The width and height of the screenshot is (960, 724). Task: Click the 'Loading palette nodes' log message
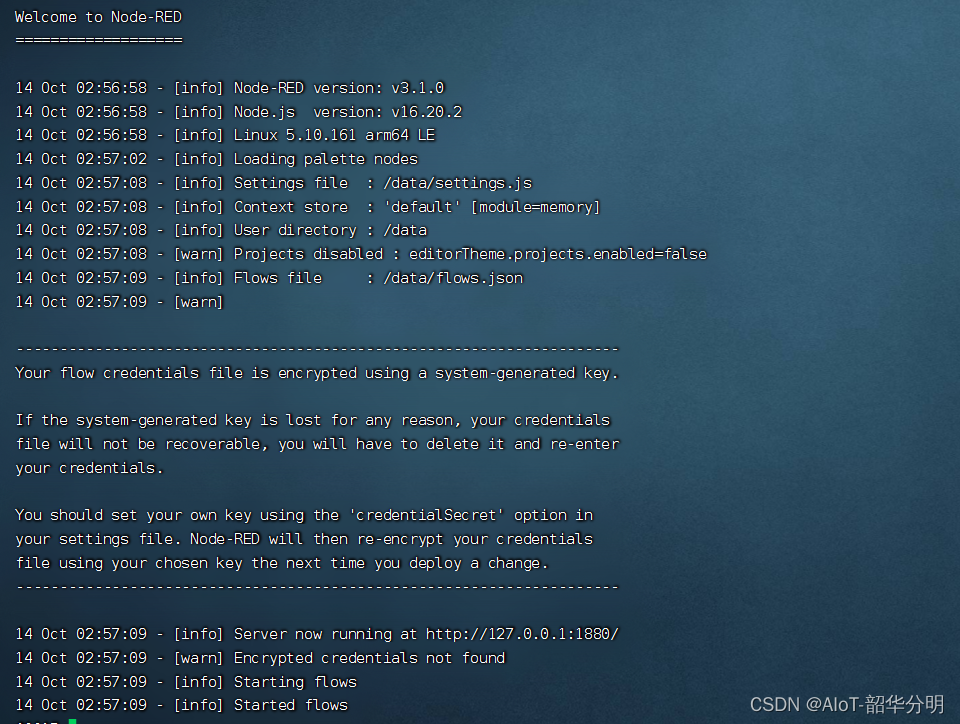(x=326, y=159)
